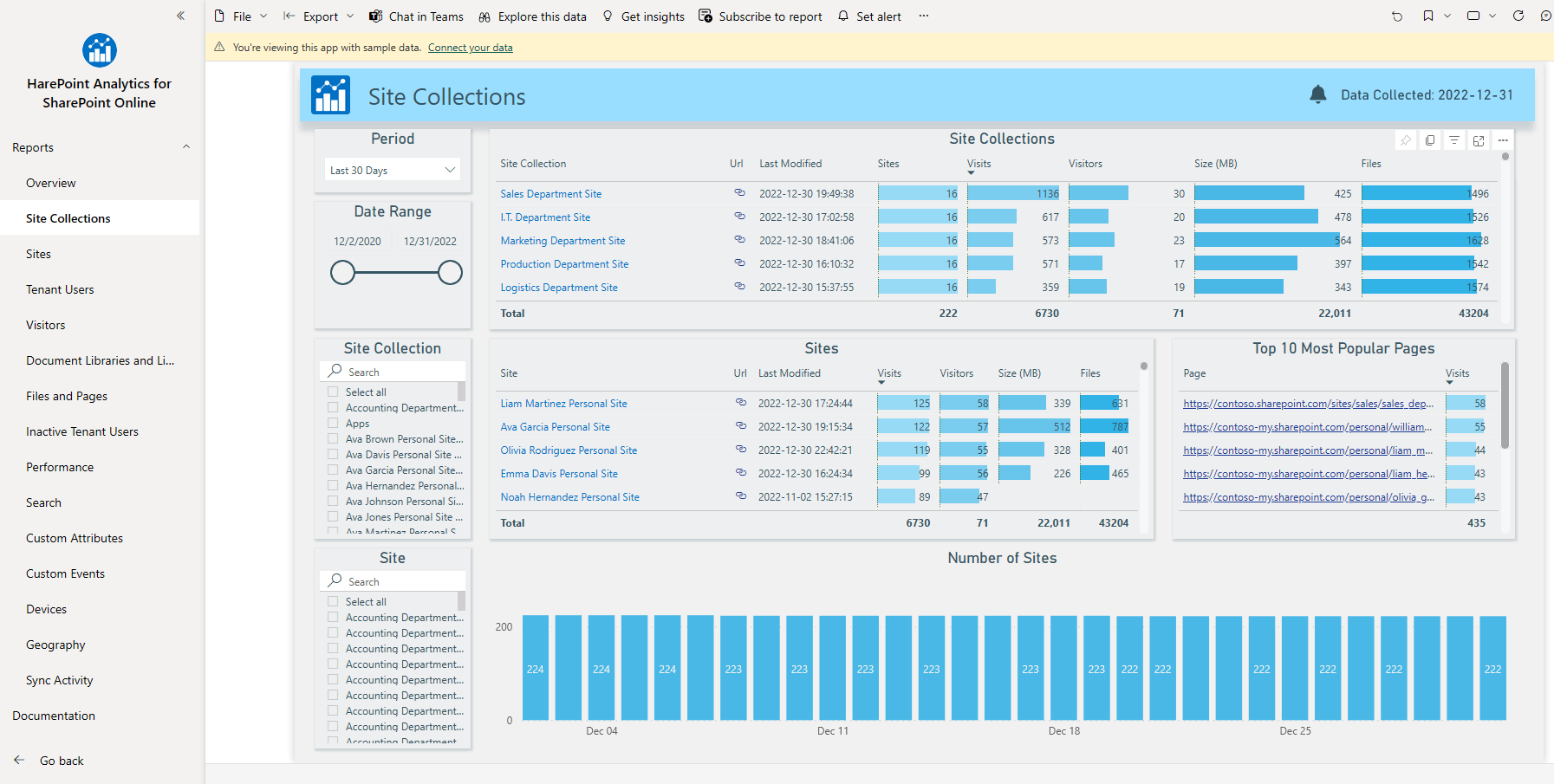This screenshot has height=784, width=1554.
Task: Click the 12/2/2020 start date field
Action: (357, 242)
